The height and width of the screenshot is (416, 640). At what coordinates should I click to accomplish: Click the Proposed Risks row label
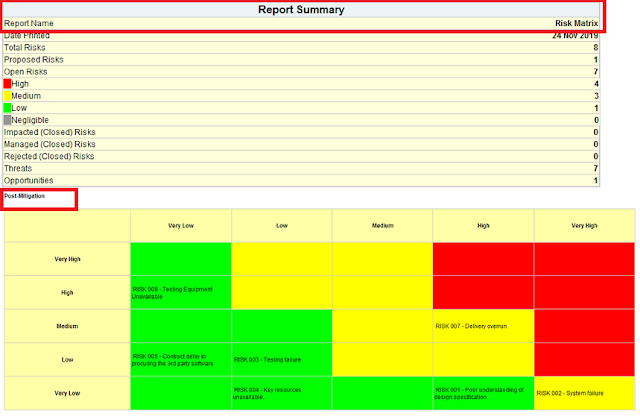point(33,60)
